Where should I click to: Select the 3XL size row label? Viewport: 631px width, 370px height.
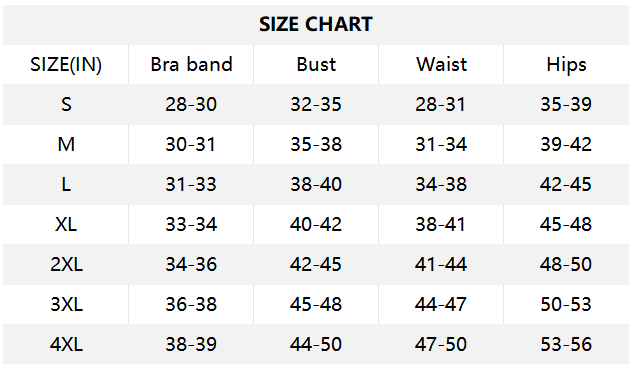pos(66,304)
